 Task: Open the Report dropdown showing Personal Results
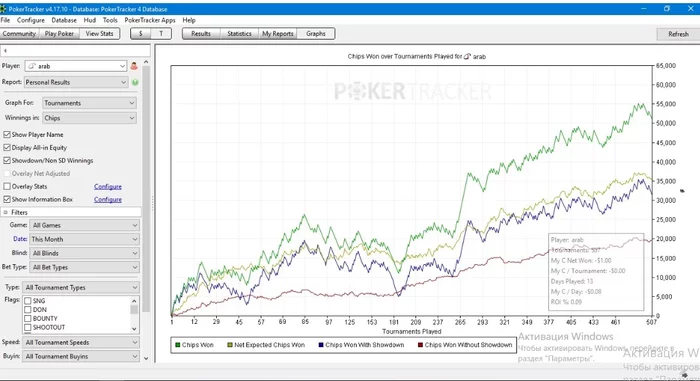76,82
